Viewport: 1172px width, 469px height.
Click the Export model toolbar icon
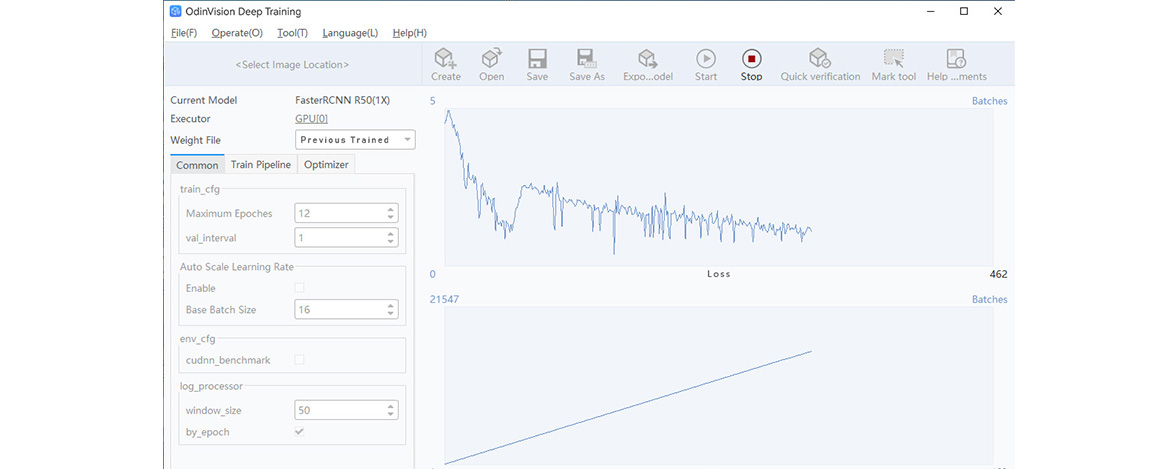pyautogui.click(x=647, y=60)
